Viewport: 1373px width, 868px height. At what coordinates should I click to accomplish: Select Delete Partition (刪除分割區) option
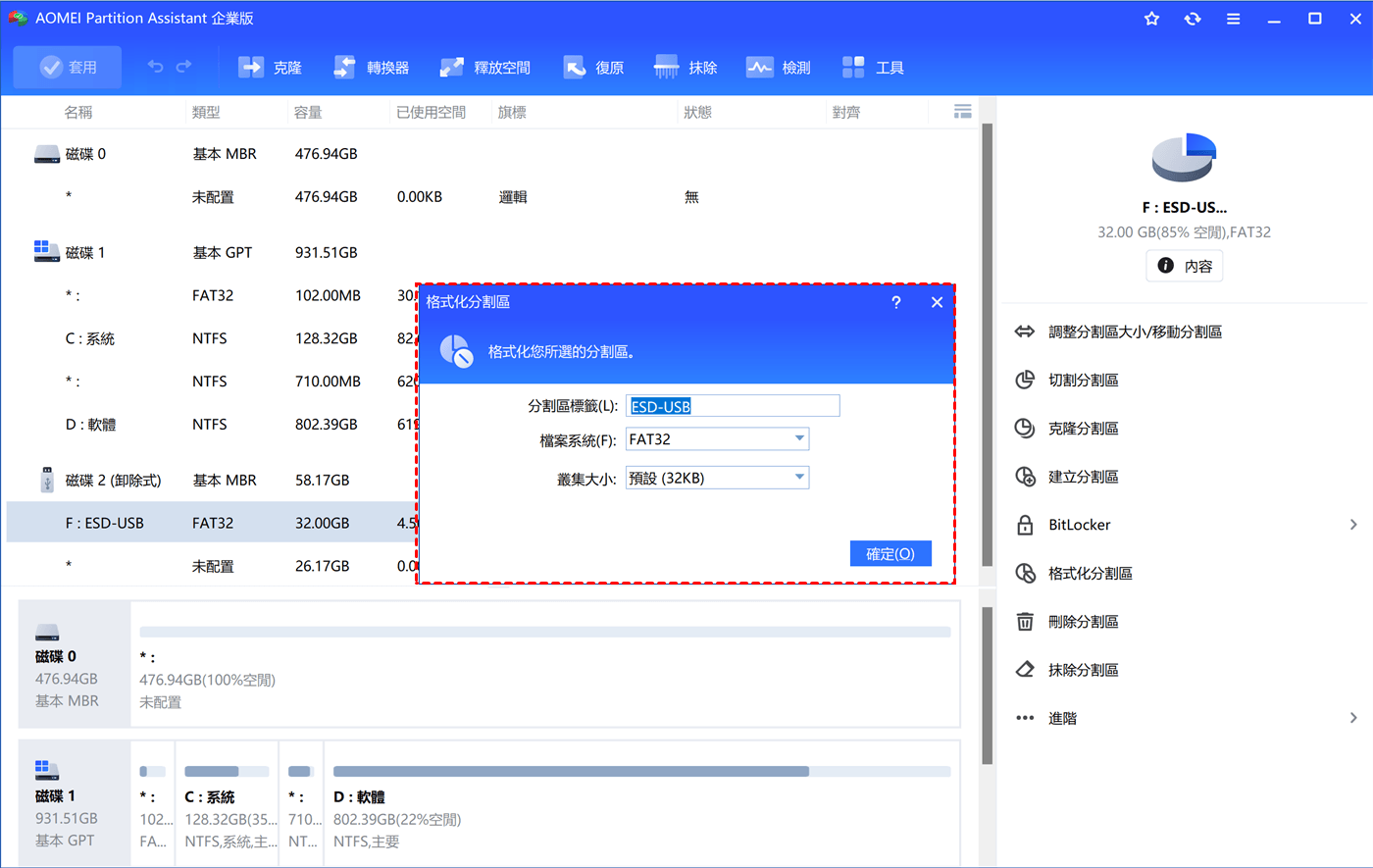click(1084, 622)
